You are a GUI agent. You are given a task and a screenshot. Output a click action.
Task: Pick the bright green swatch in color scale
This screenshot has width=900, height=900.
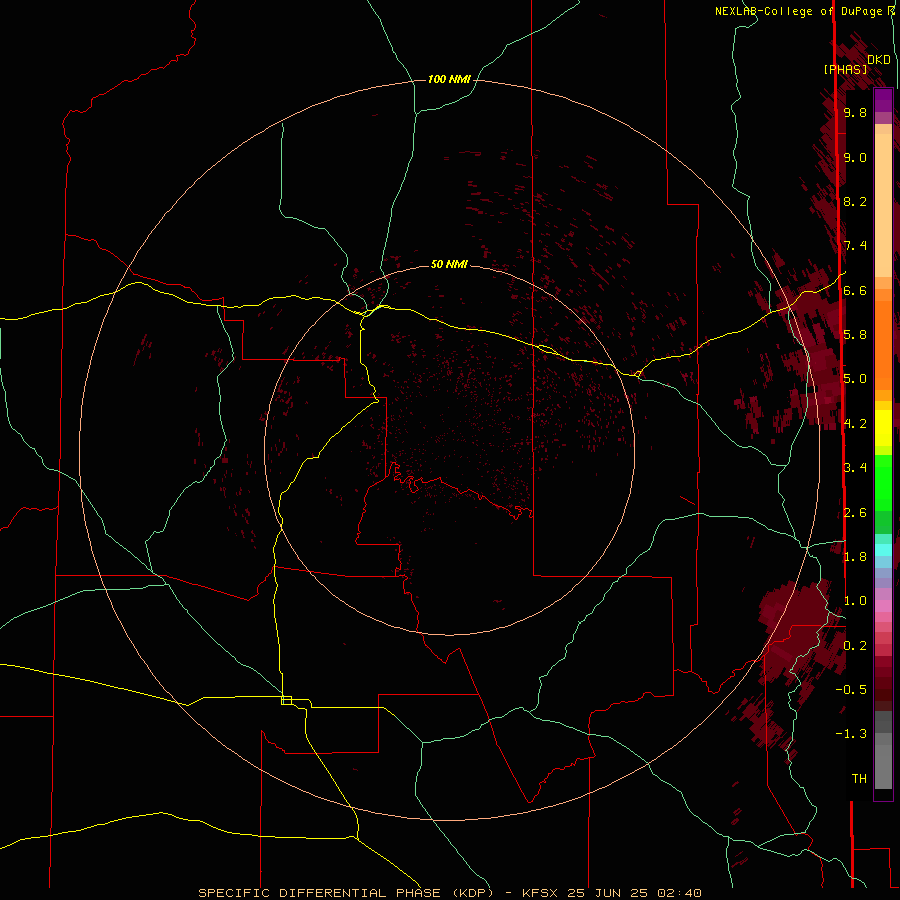883,481
